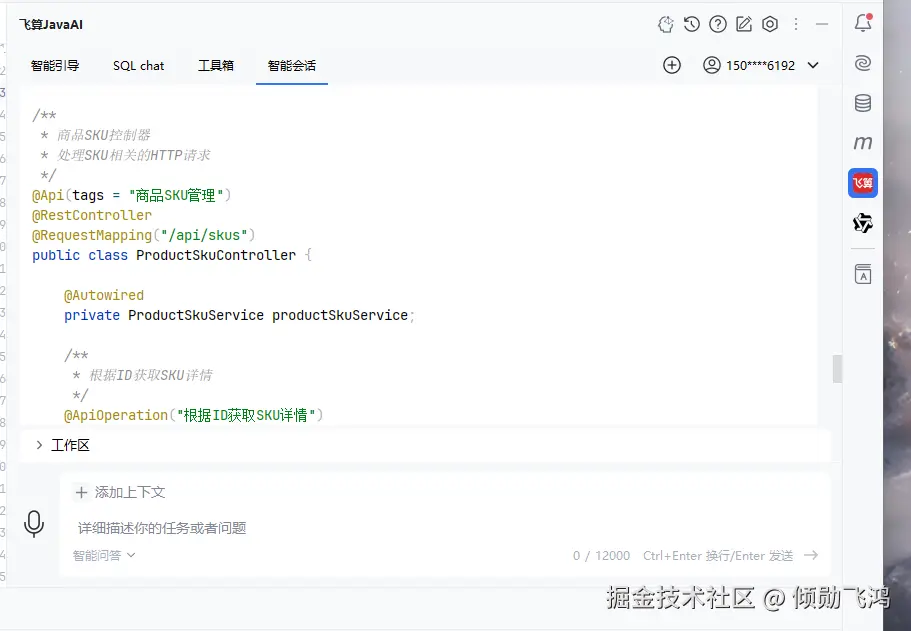Click the "商品SKU管理" string
The width and height of the screenshot is (911, 631).
[176, 195]
